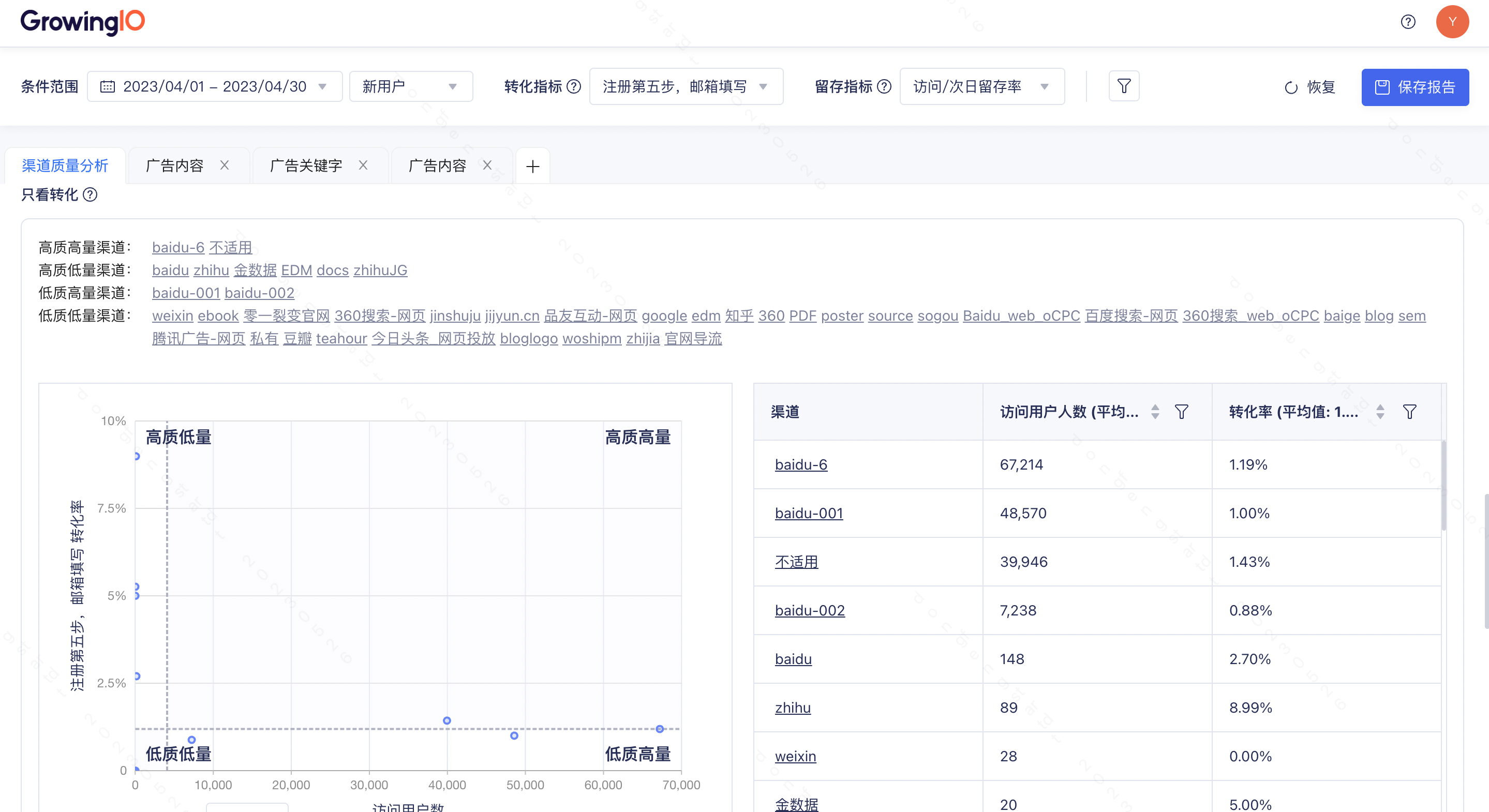This screenshot has width=1489, height=812.
Task: Click the 保存报告 button
Action: click(1414, 87)
